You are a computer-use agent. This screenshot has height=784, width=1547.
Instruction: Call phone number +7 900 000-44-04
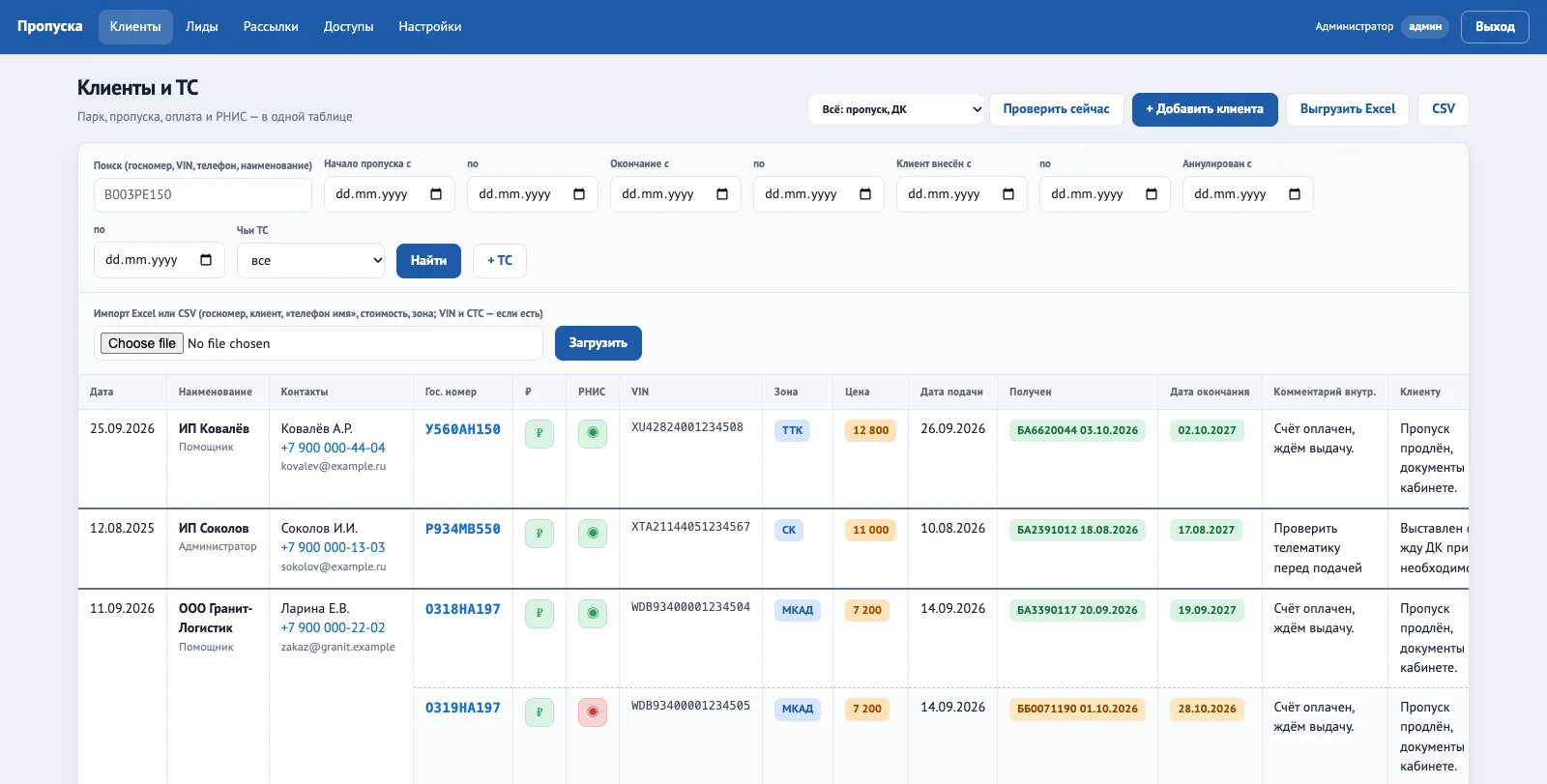click(x=334, y=448)
